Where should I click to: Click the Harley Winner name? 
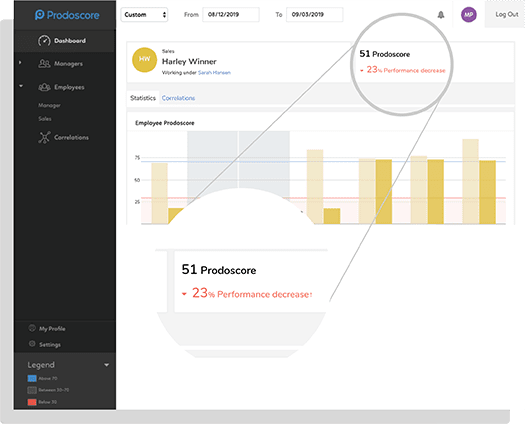pyautogui.click(x=189, y=62)
